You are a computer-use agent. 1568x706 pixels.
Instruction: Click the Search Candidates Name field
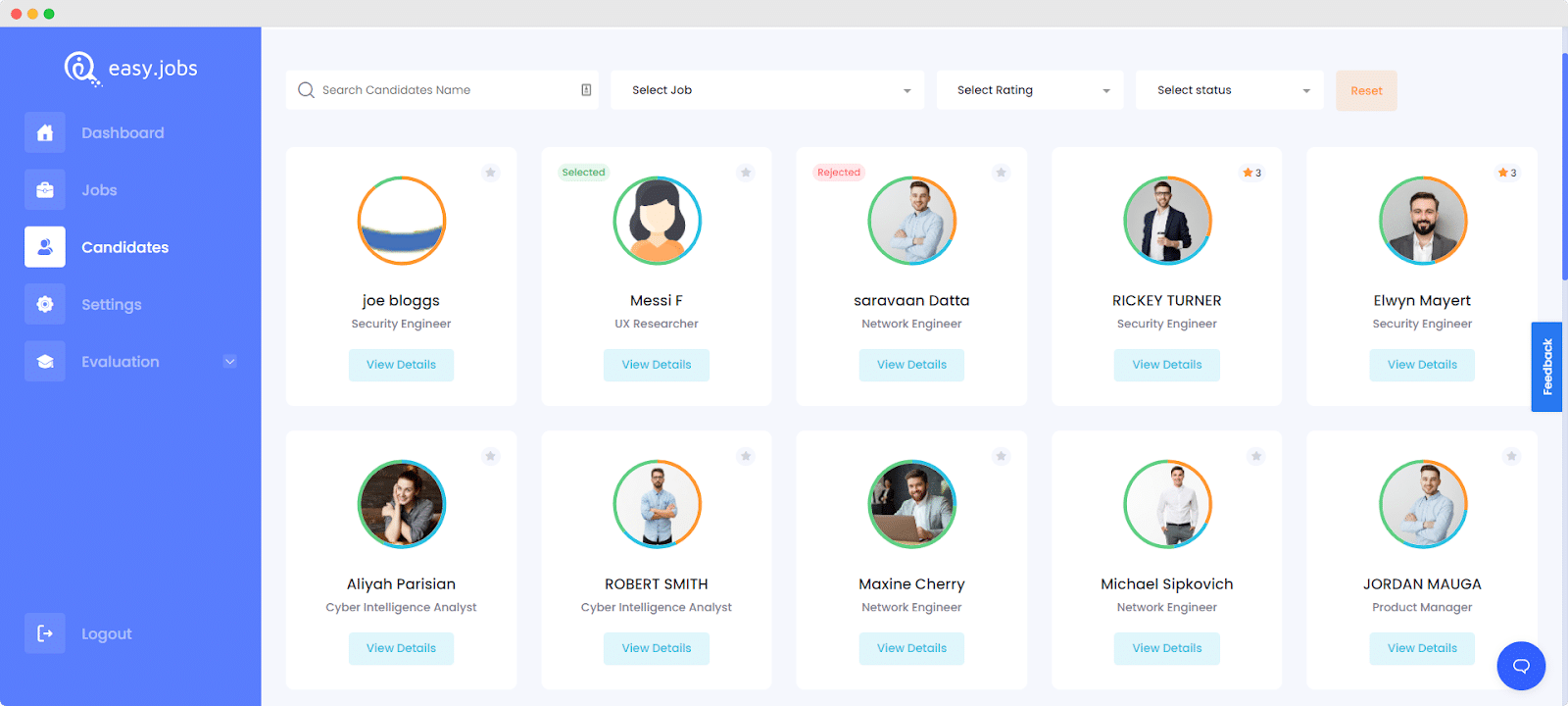pos(442,90)
